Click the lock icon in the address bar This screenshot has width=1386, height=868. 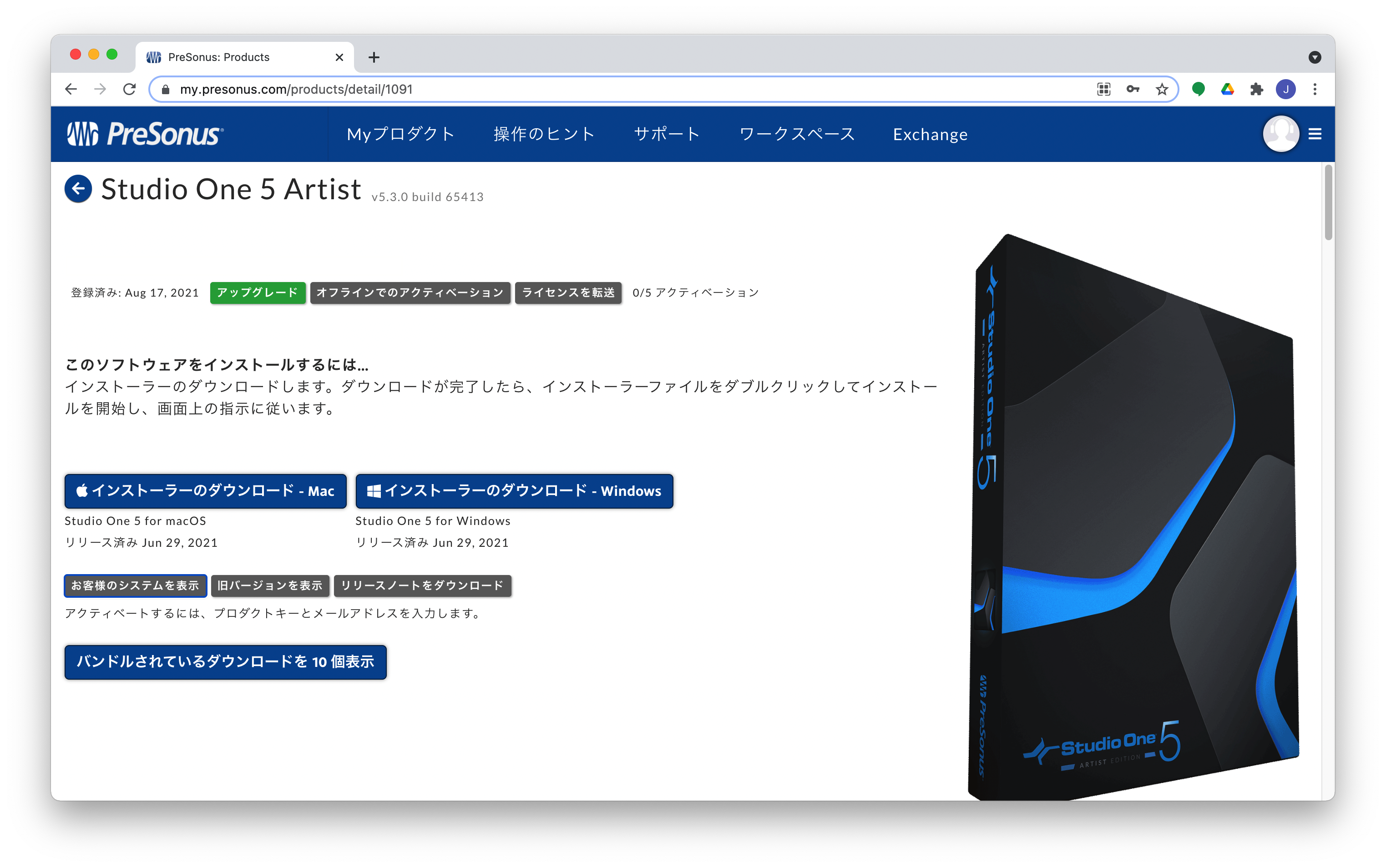click(x=166, y=90)
